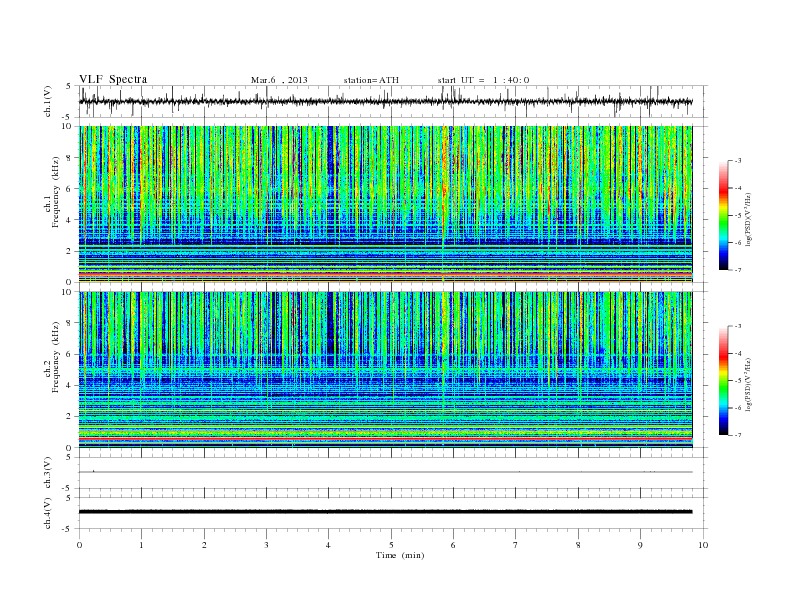Image resolution: width=792 pixels, height=612 pixels.
Task: Click time axis tick label "9"
Action: 640,545
